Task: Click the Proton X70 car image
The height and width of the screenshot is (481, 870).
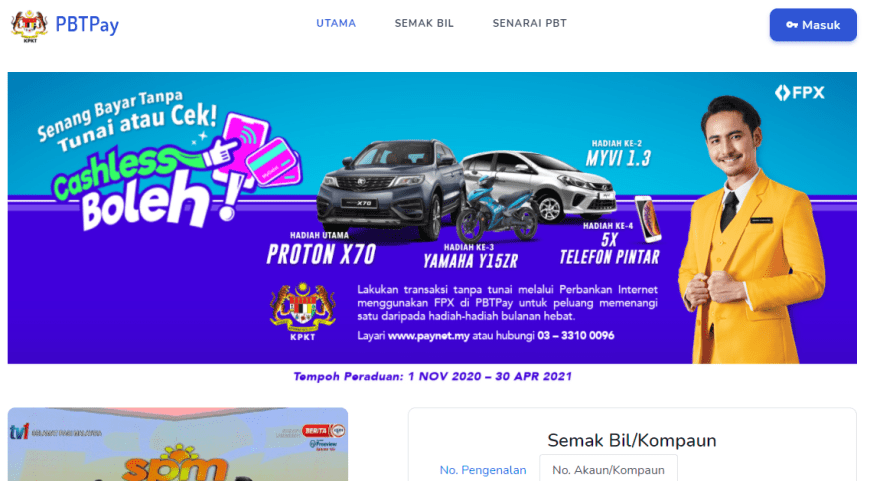Action: coord(390,189)
